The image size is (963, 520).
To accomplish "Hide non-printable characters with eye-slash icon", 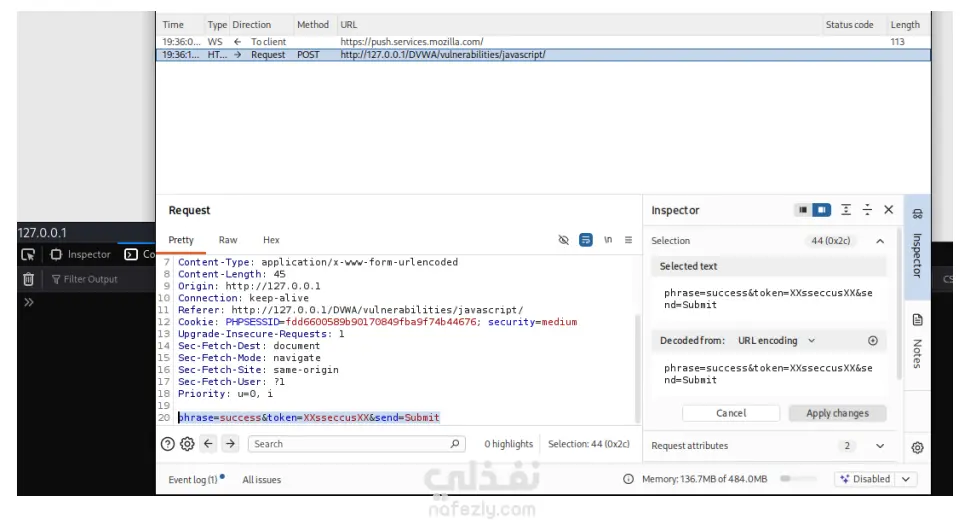I will 563,240.
